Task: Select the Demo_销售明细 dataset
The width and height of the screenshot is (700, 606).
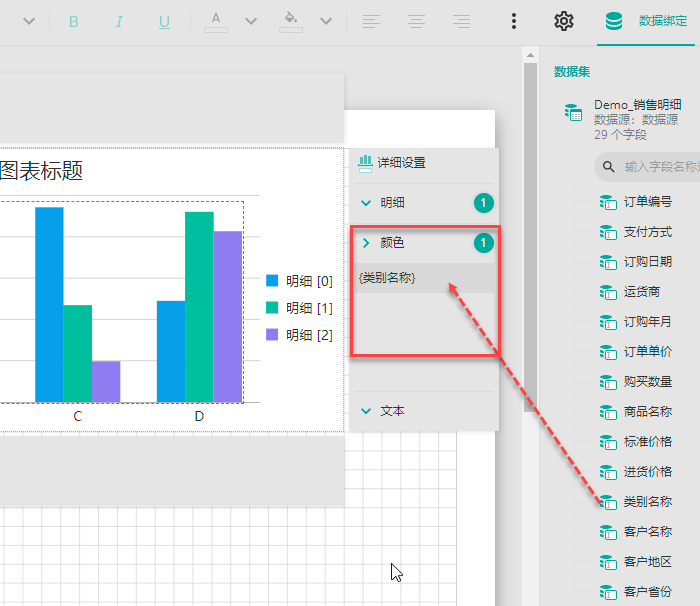Action: [637, 104]
